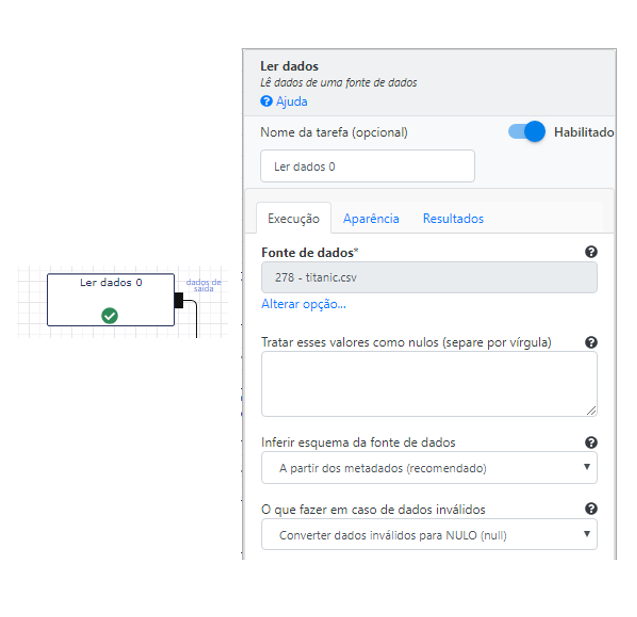The width and height of the screenshot is (637, 617).
Task: Toggle the Habilitado switch off
Action: coord(526,132)
